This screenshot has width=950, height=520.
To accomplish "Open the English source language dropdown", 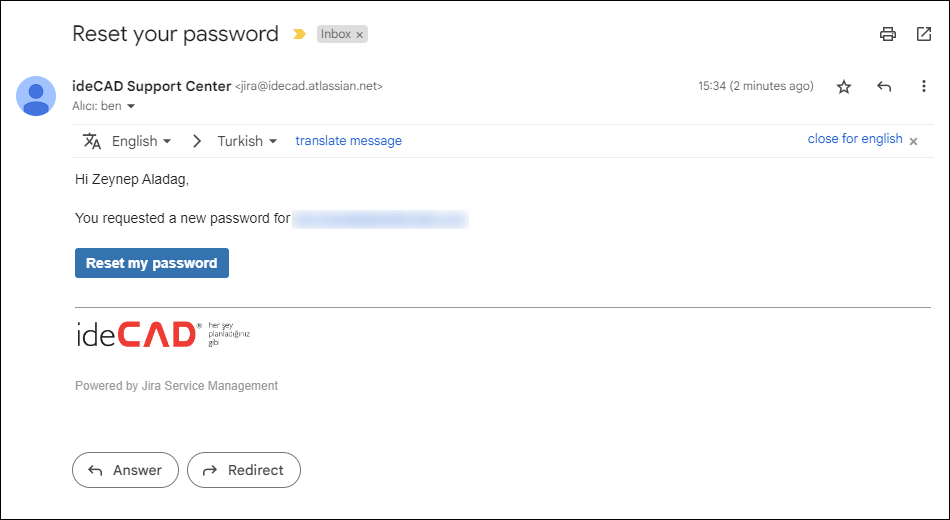I will point(141,141).
